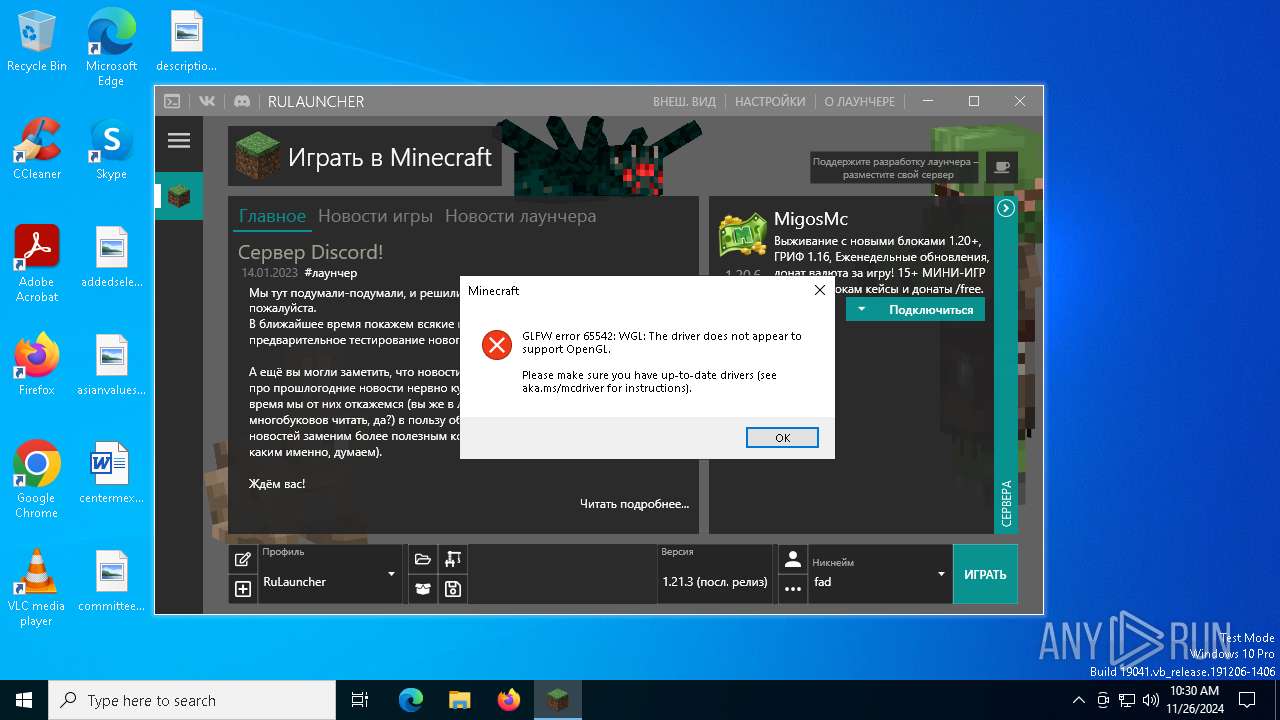The width and height of the screenshot is (1280, 720).
Task: Open ВНЕШ. ВИД appearance menu
Action: pyautogui.click(x=684, y=101)
